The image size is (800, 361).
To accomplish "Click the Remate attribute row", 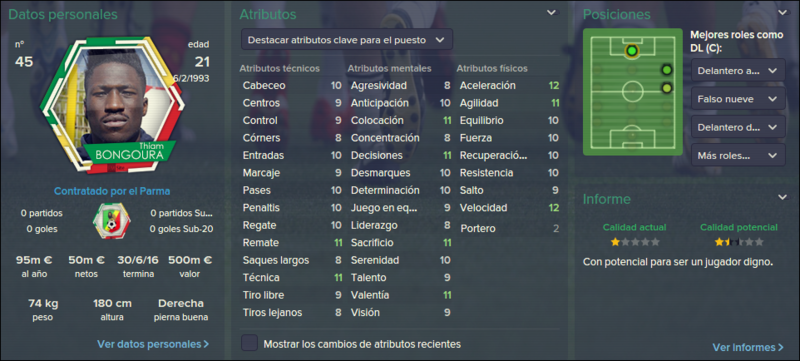I will (x=292, y=243).
